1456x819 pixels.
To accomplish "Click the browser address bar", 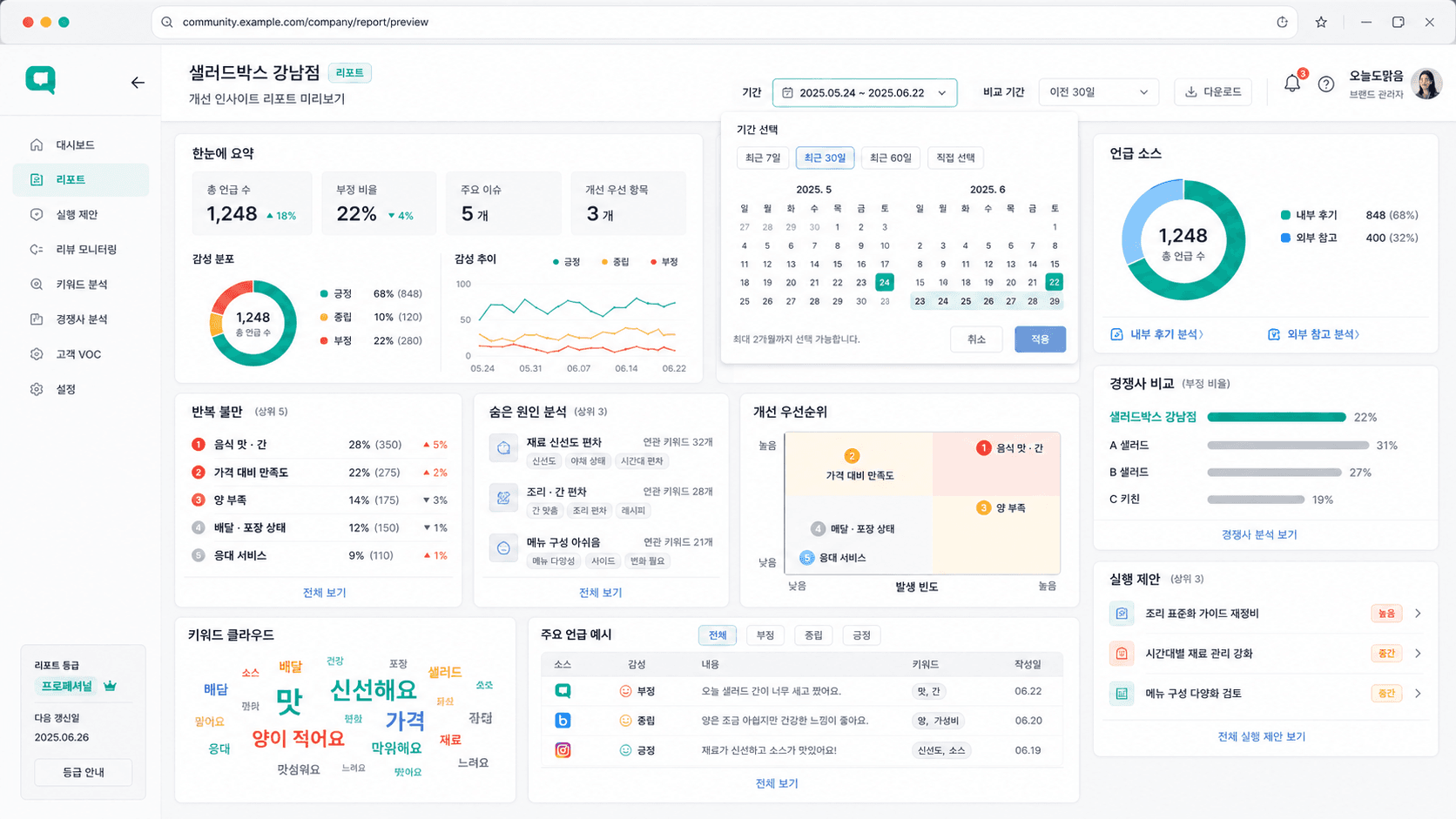I will (725, 22).
